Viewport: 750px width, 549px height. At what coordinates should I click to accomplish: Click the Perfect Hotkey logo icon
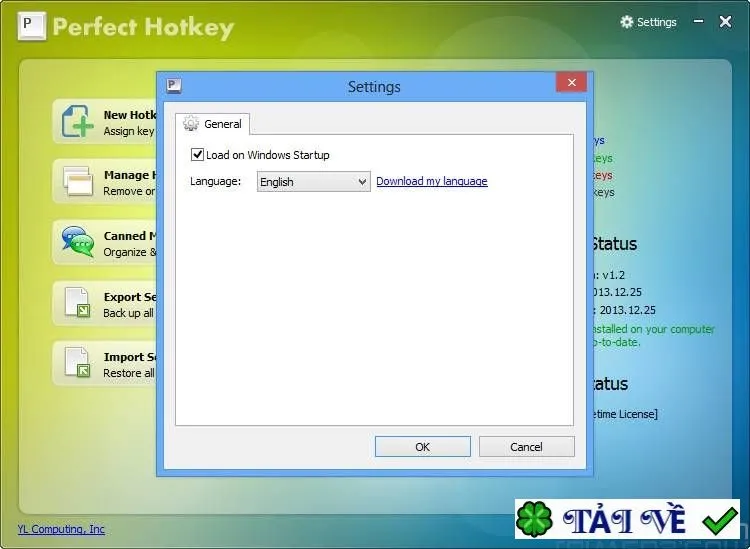tap(32, 26)
